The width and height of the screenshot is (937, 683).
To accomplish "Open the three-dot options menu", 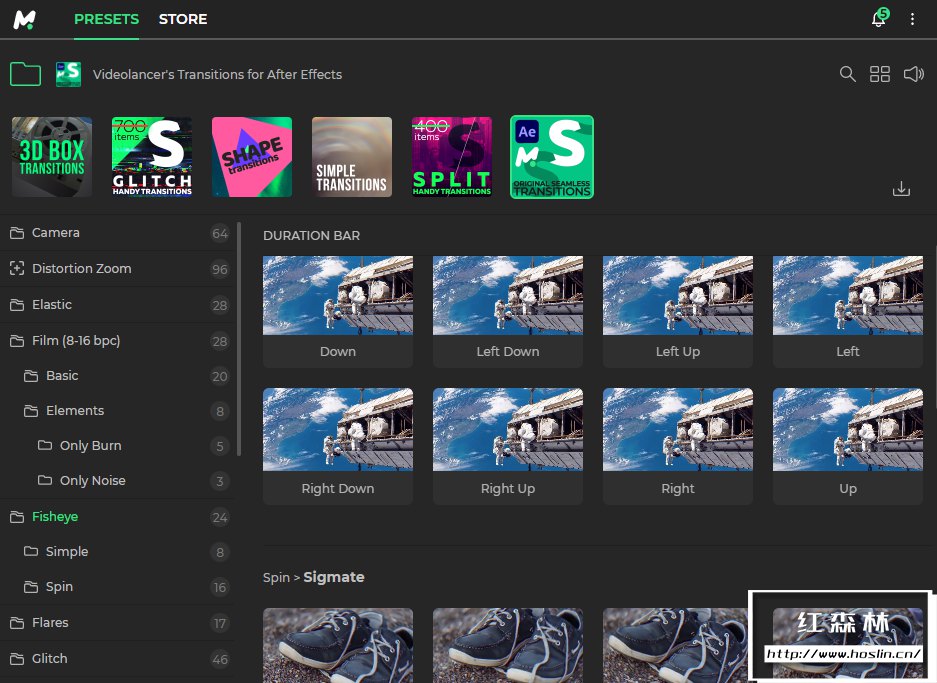I will click(912, 19).
